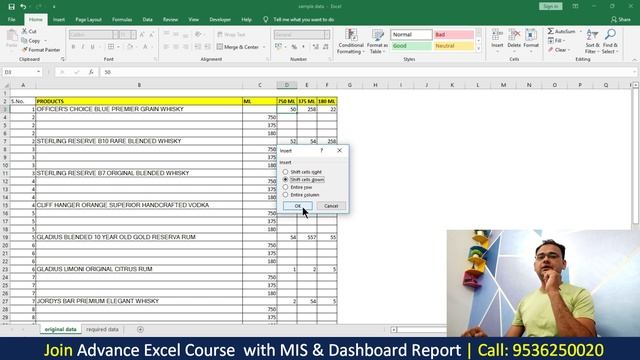Click the PRODUCTS header cell

139,101
